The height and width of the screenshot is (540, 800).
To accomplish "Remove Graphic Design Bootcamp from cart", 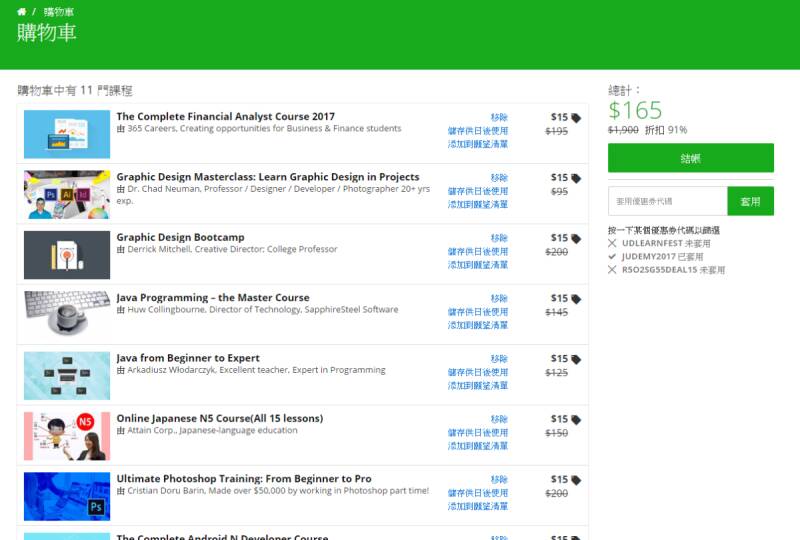I will 499,238.
